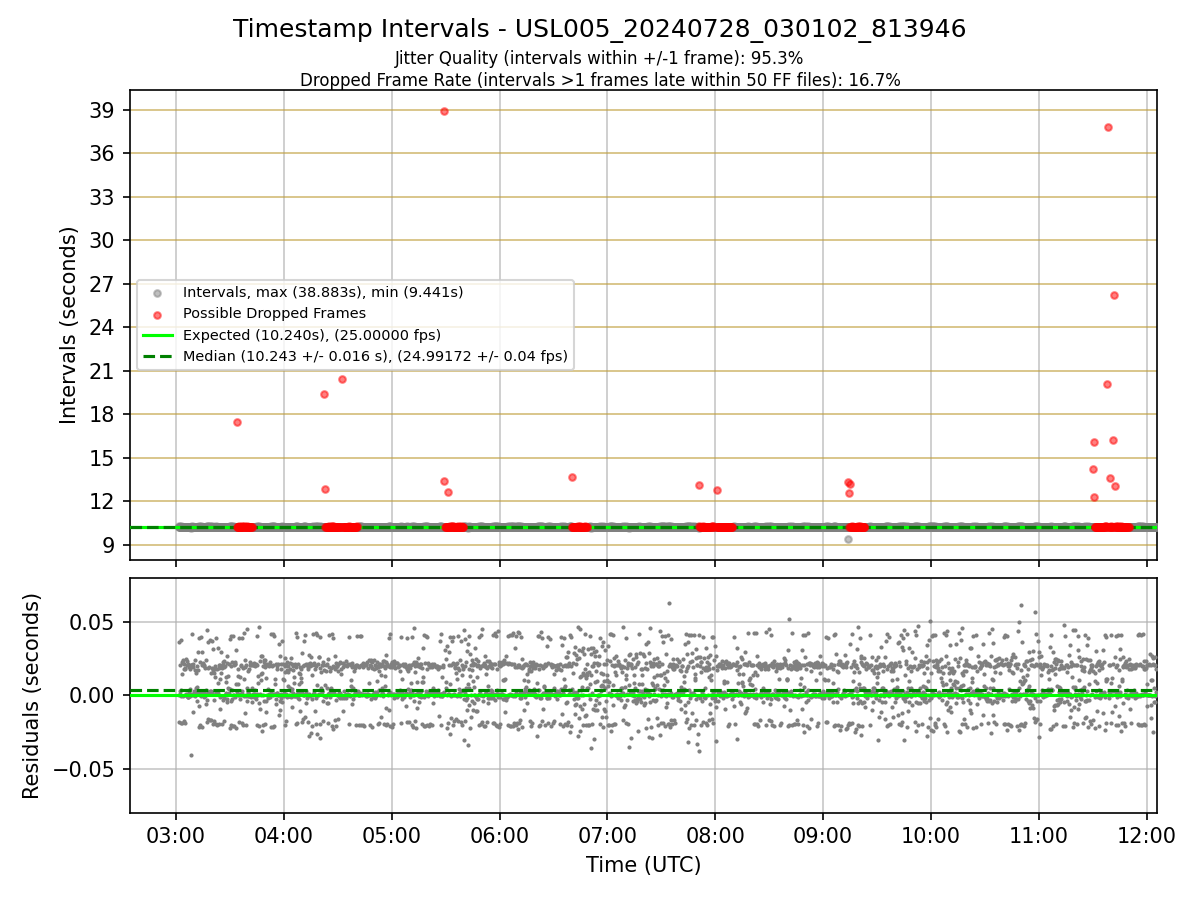
Task: Click the 39 tick on the intervals axis
Action: tap(103, 110)
